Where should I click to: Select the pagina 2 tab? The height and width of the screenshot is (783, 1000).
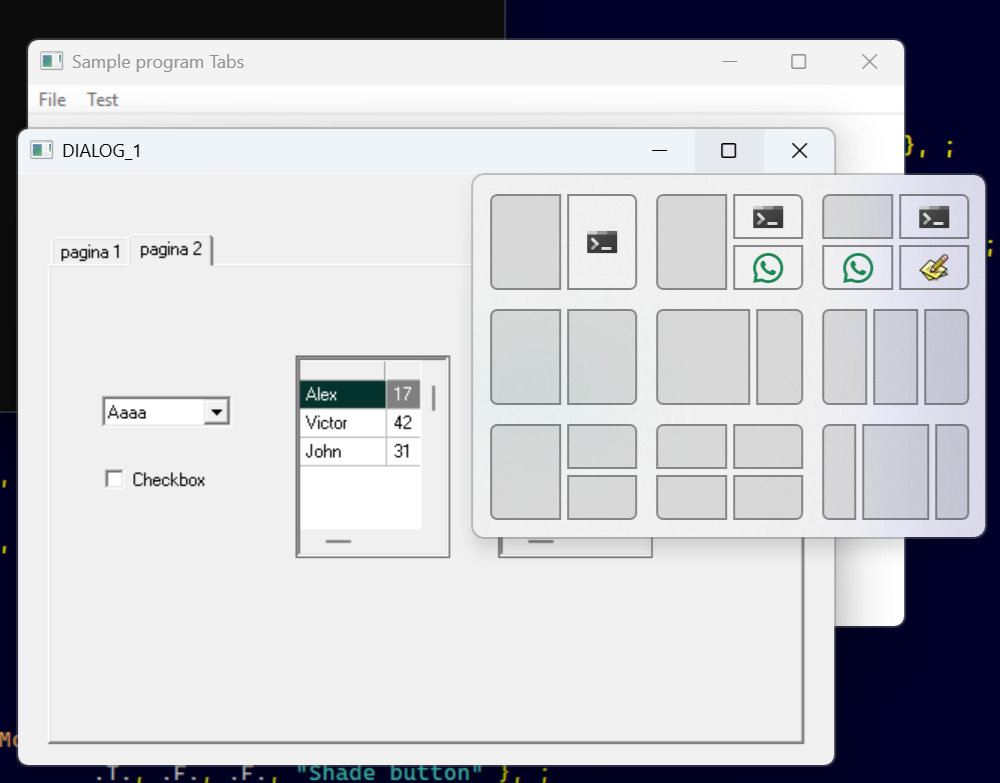click(171, 250)
